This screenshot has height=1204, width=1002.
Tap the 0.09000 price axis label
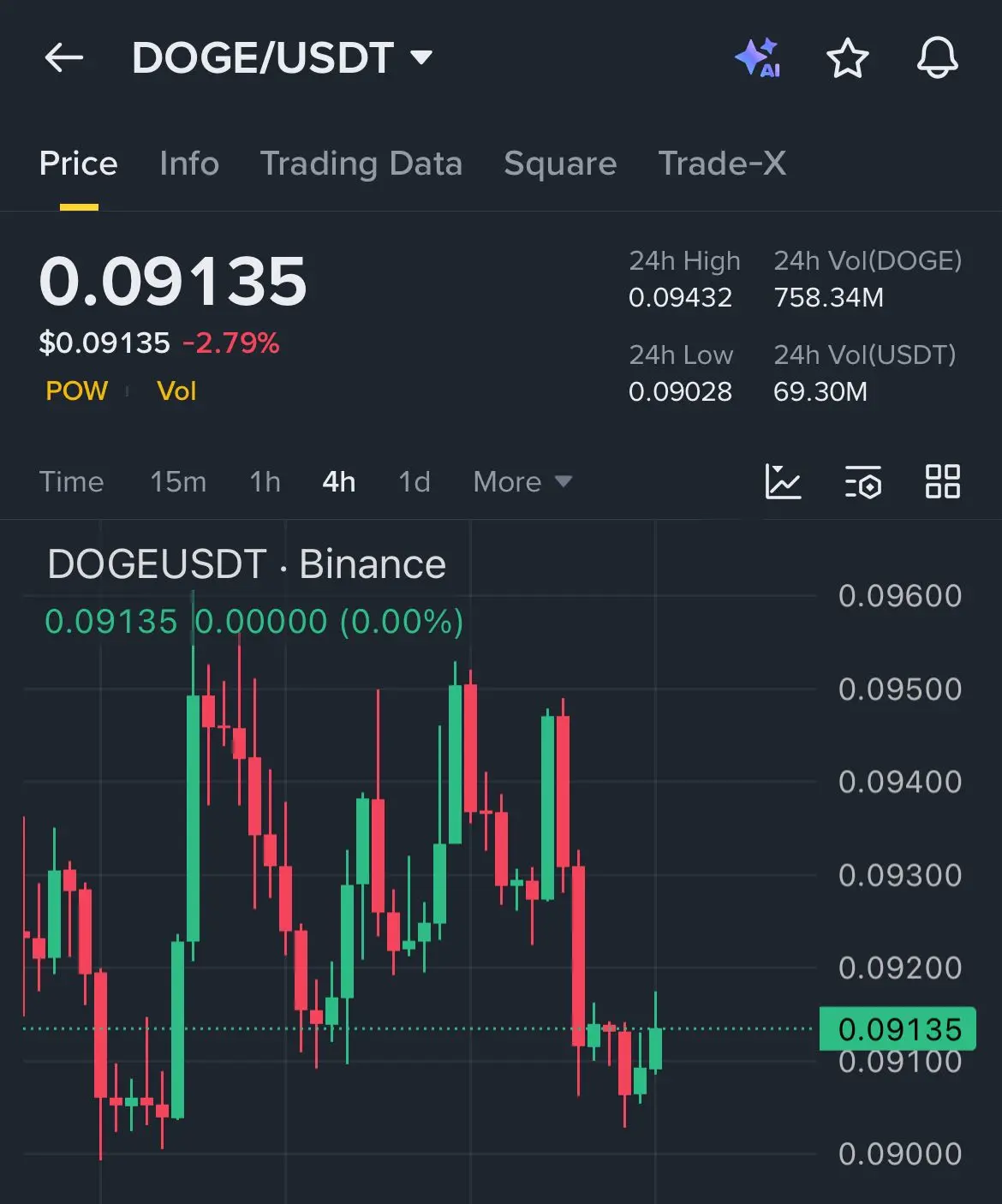[x=900, y=1154]
